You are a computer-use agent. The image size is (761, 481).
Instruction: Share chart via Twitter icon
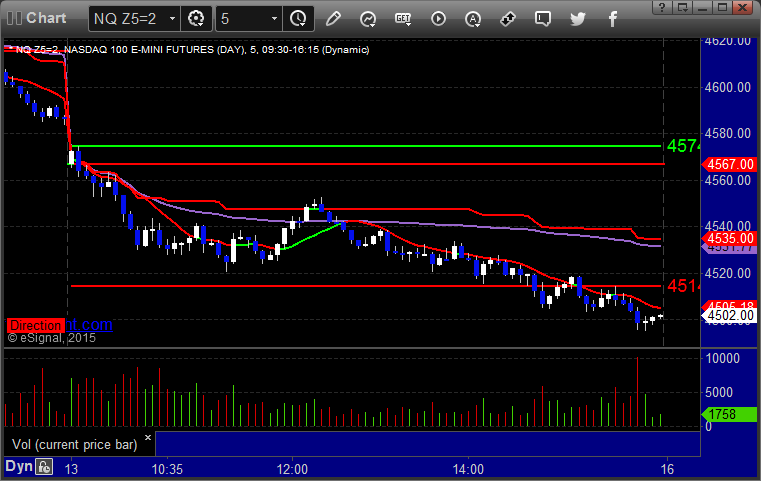(x=578, y=19)
